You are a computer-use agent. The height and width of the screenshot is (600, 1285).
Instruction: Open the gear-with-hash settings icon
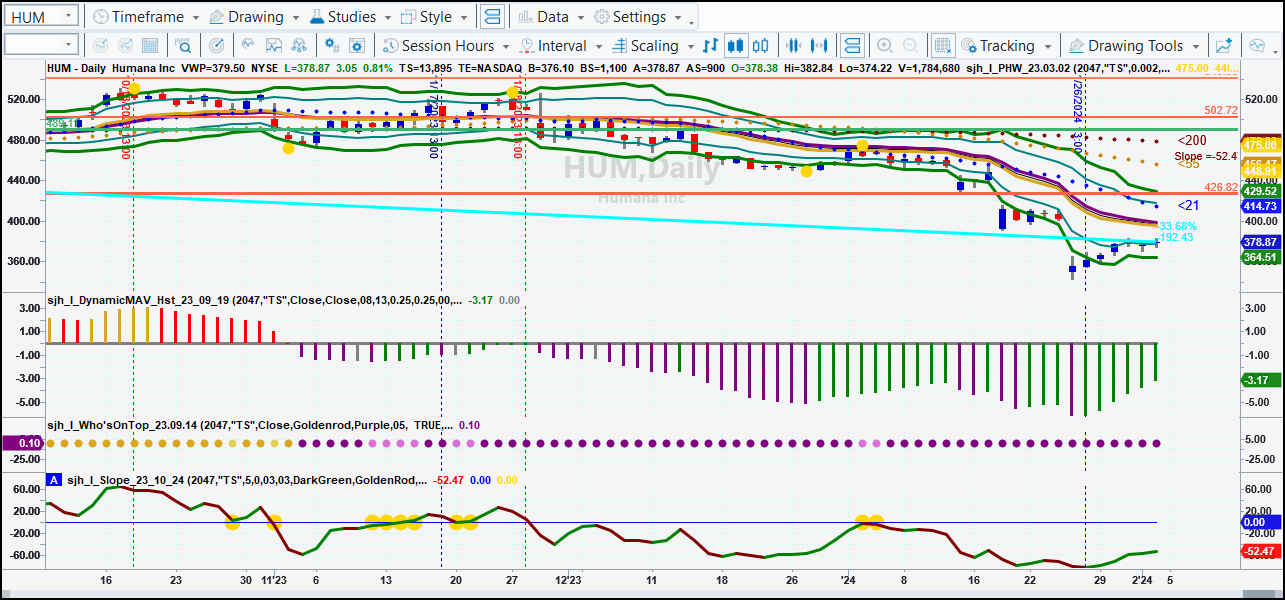click(332, 45)
